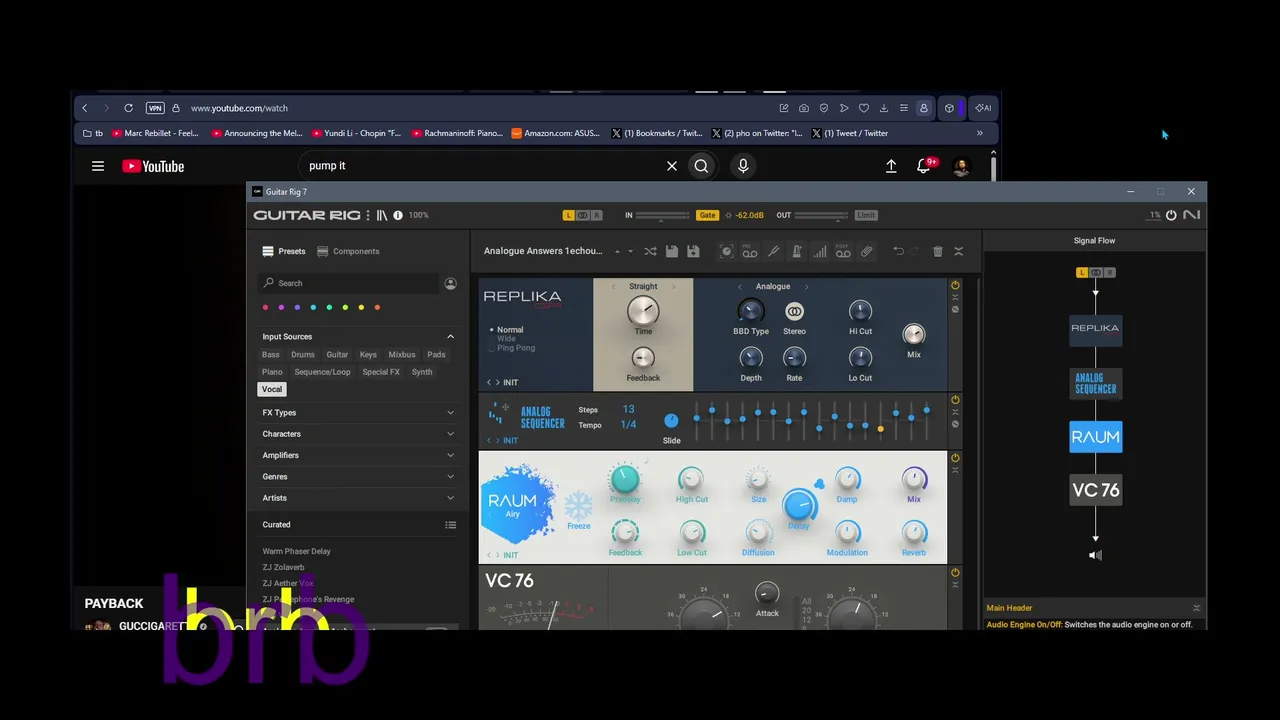Click the YouTube notifications bell

point(923,166)
